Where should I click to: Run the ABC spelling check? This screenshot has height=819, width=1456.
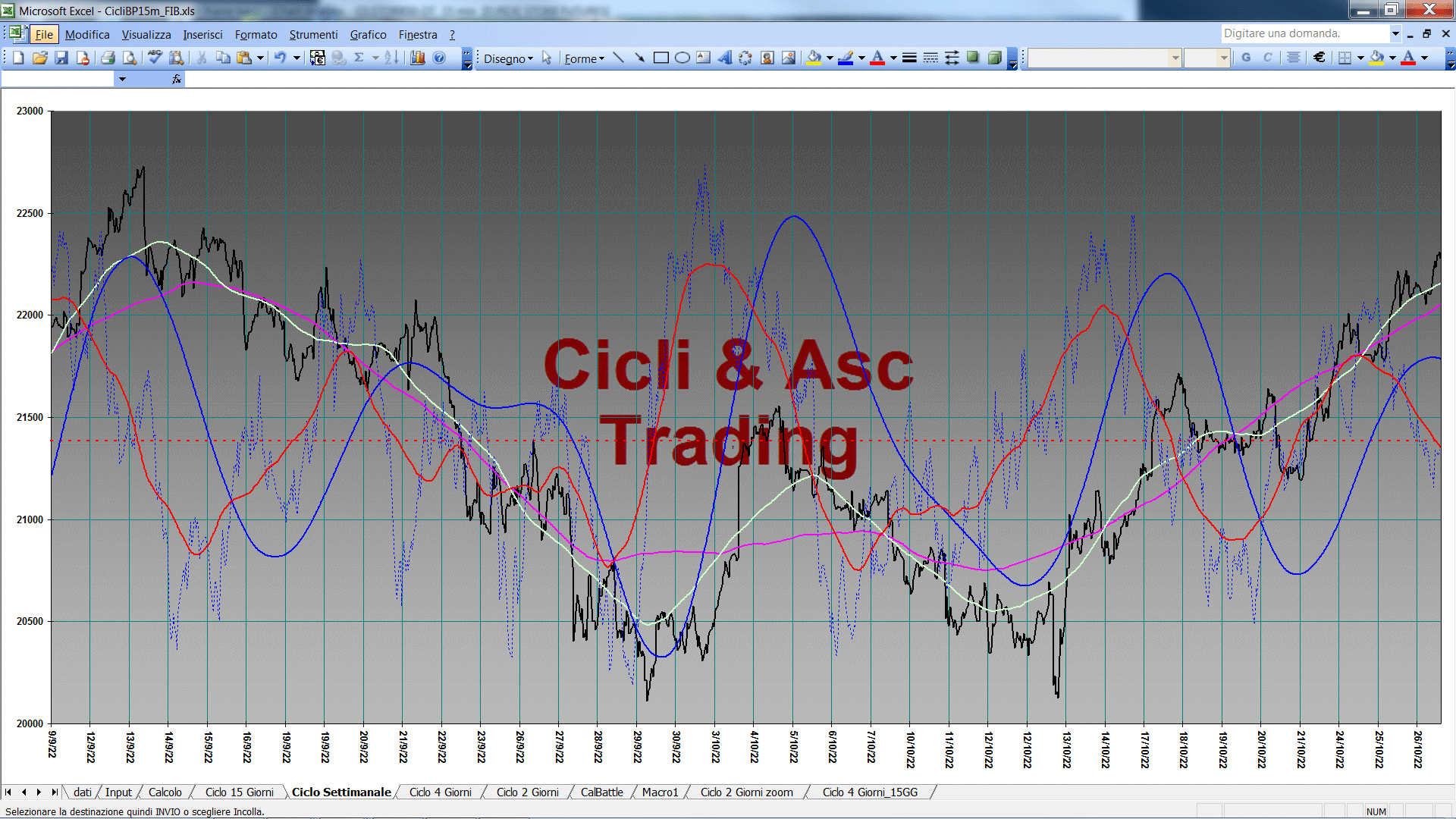(x=155, y=58)
